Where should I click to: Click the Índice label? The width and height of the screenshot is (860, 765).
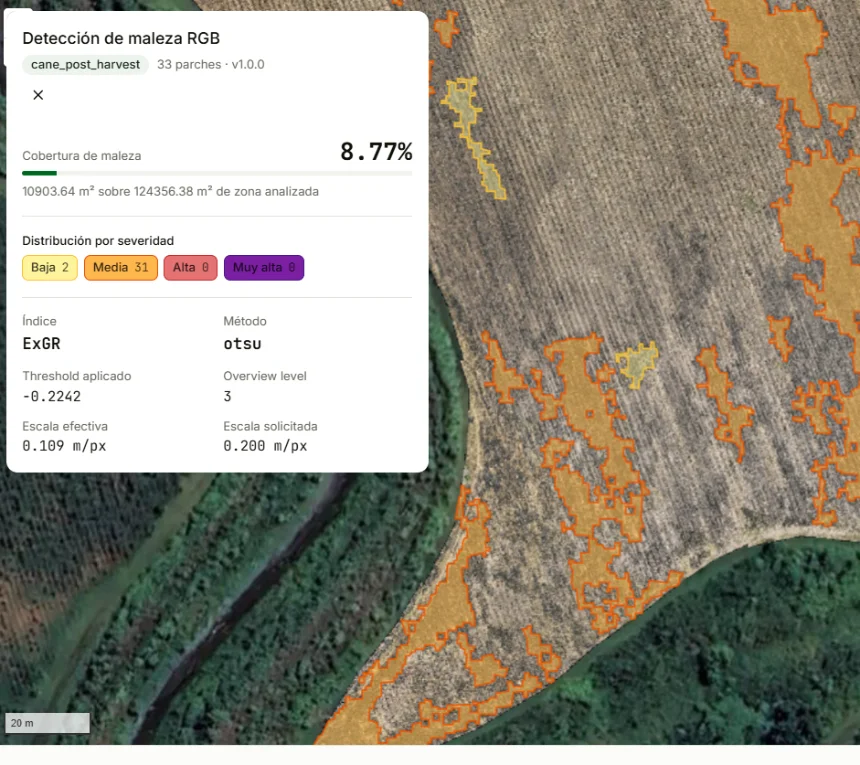pyautogui.click(x=39, y=321)
